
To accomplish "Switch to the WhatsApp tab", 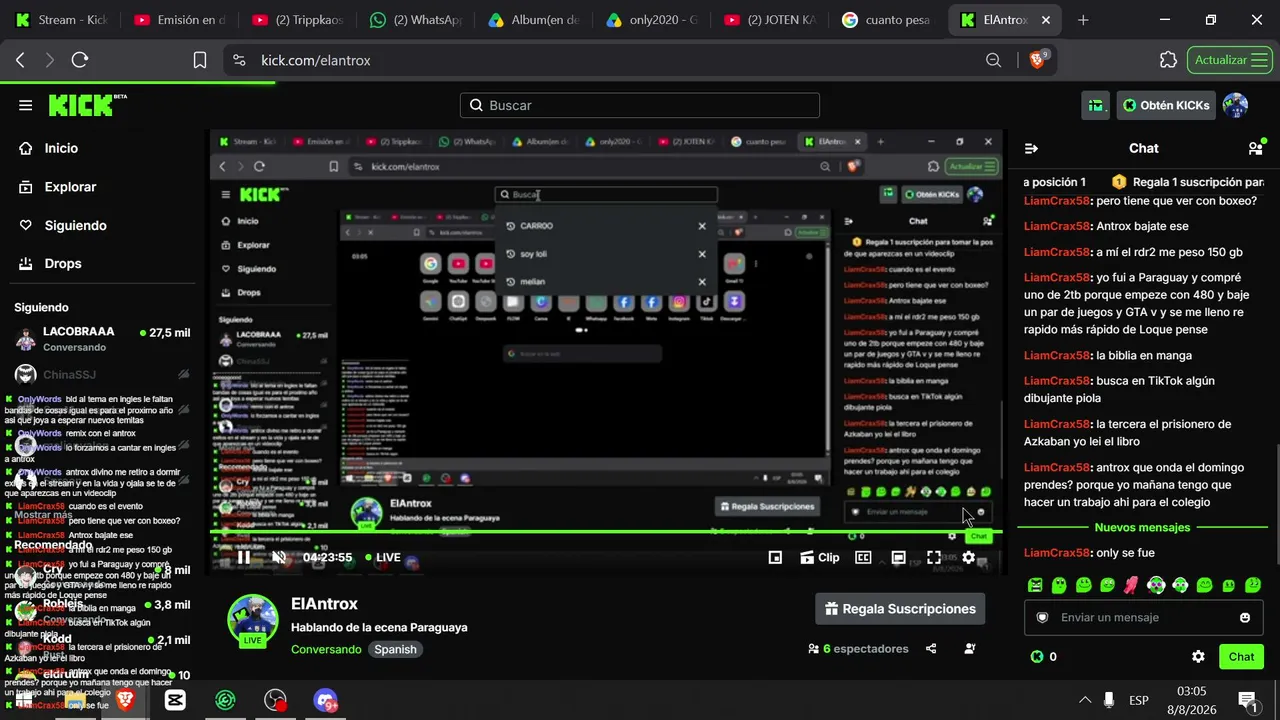I will 416,20.
